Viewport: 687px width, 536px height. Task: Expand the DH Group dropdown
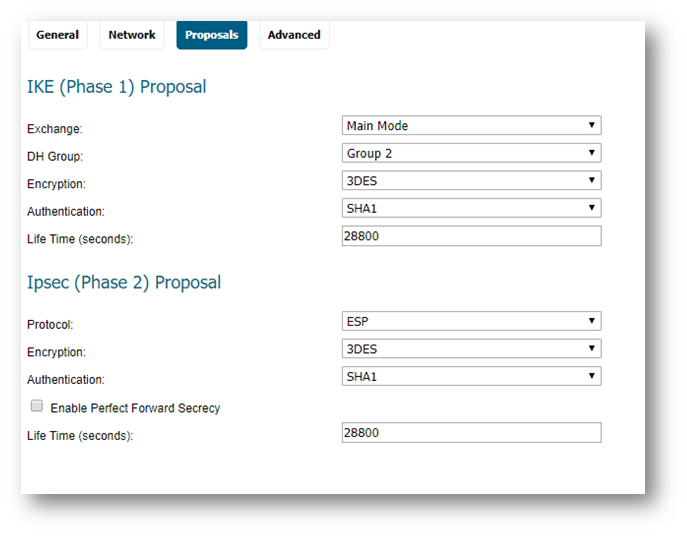471,154
